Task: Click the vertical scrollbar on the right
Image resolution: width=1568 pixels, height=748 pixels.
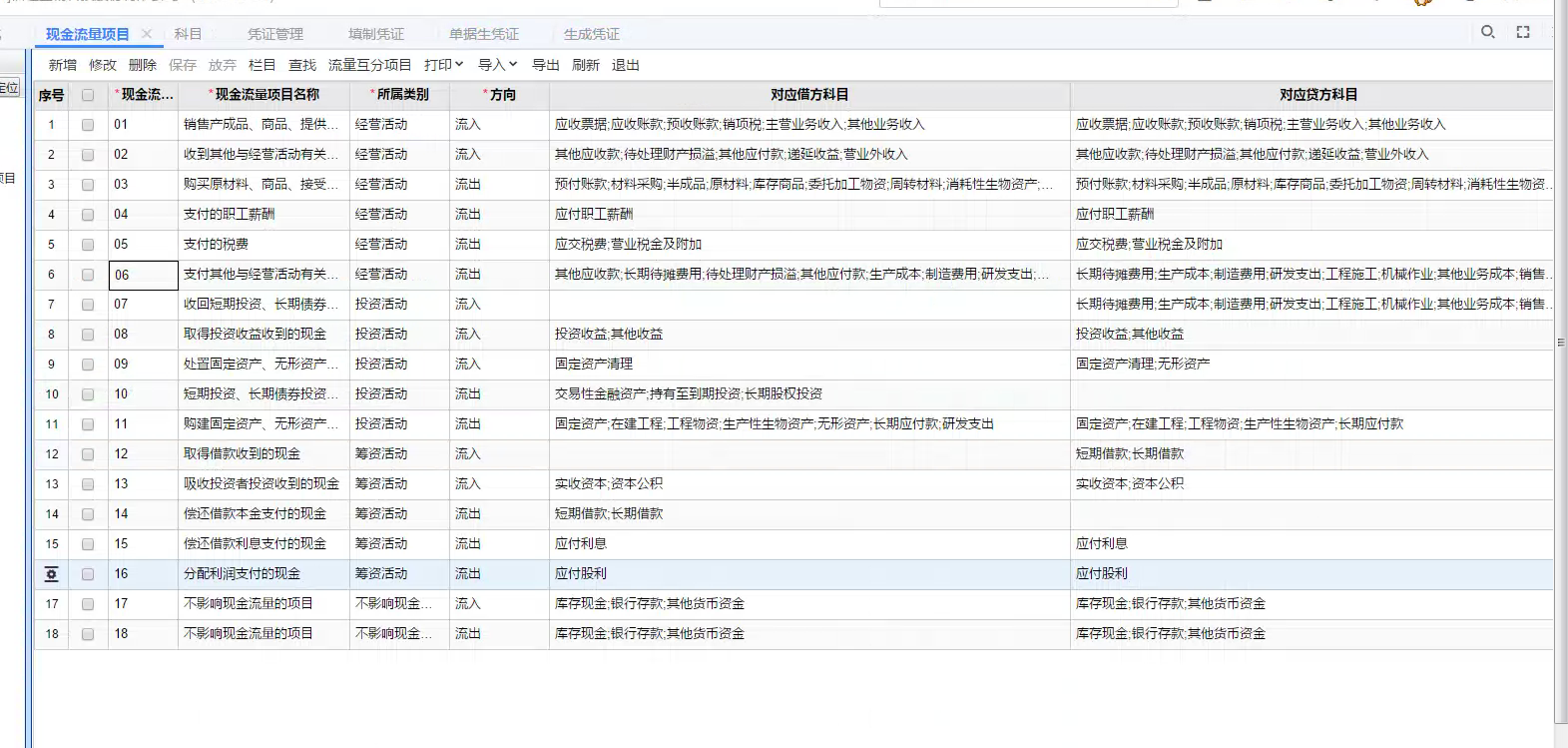Action: pos(1561,360)
